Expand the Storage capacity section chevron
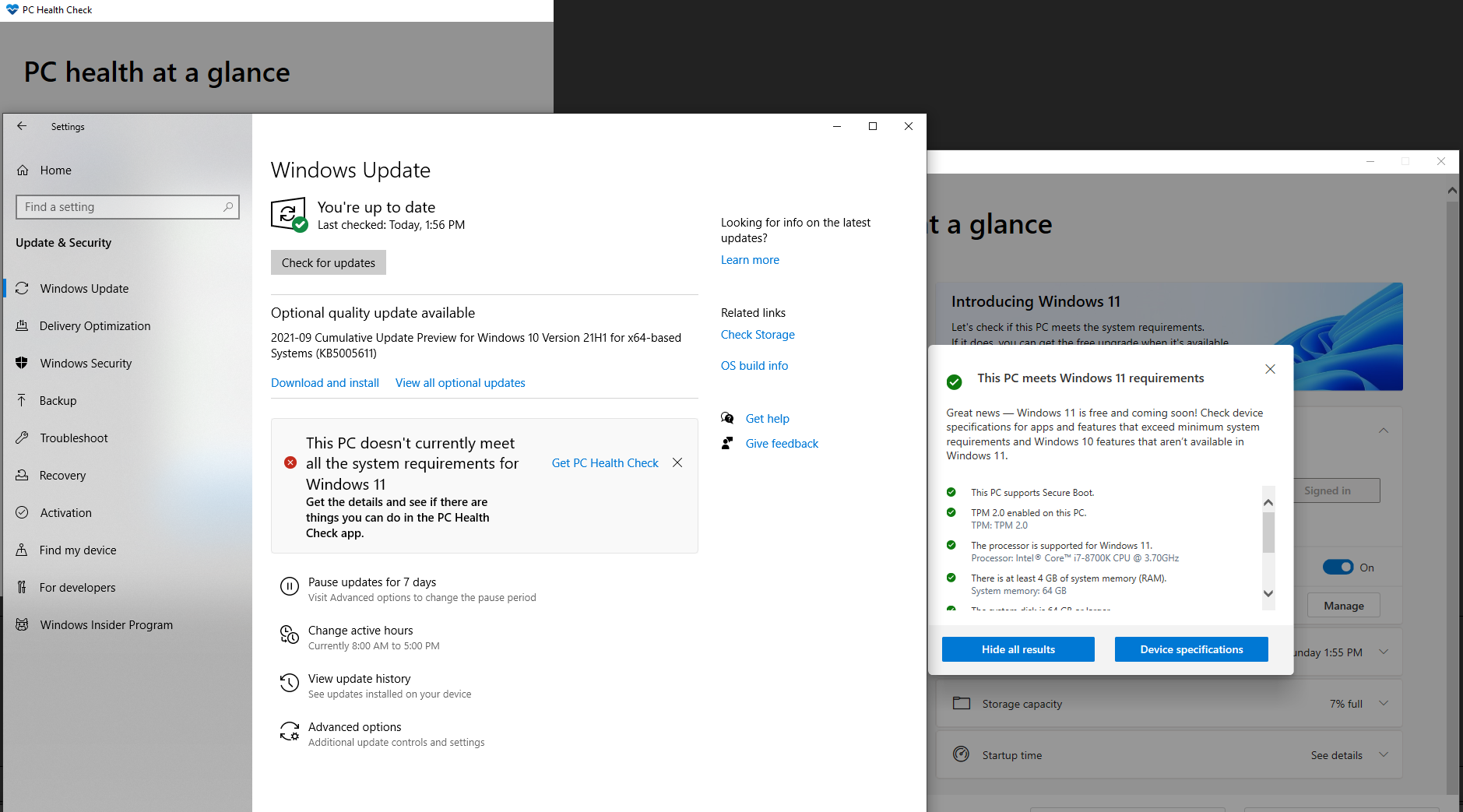 (1384, 703)
